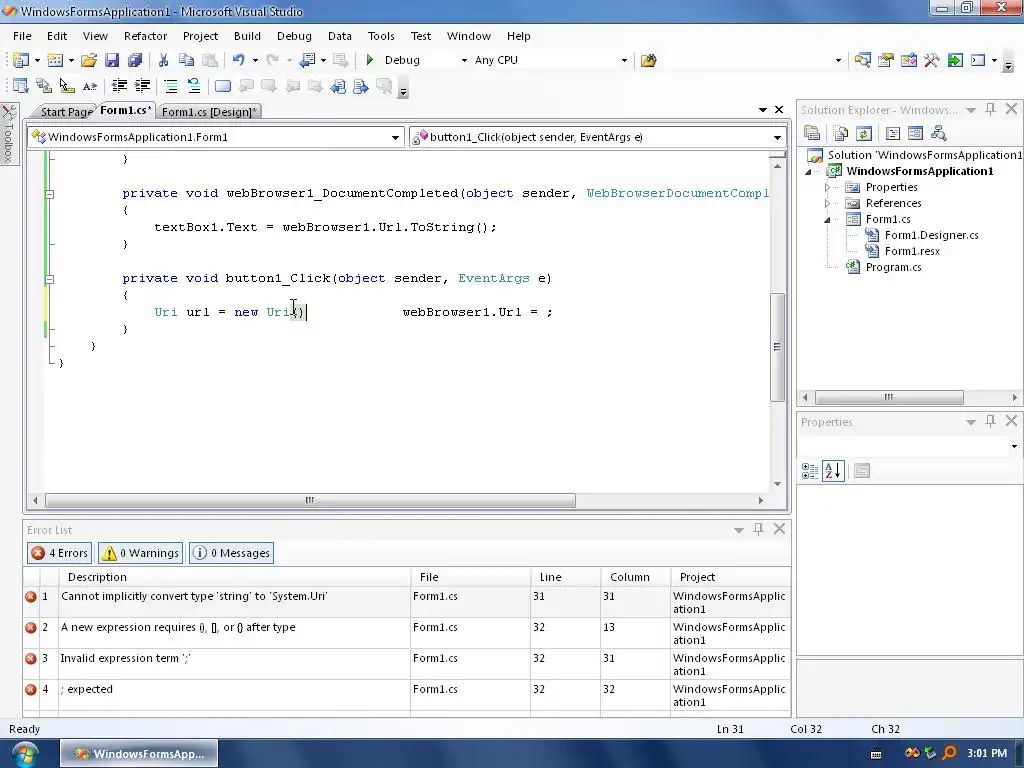The width and height of the screenshot is (1024, 768).
Task: Click the green arrow Start Page icon
Action: 955,60
